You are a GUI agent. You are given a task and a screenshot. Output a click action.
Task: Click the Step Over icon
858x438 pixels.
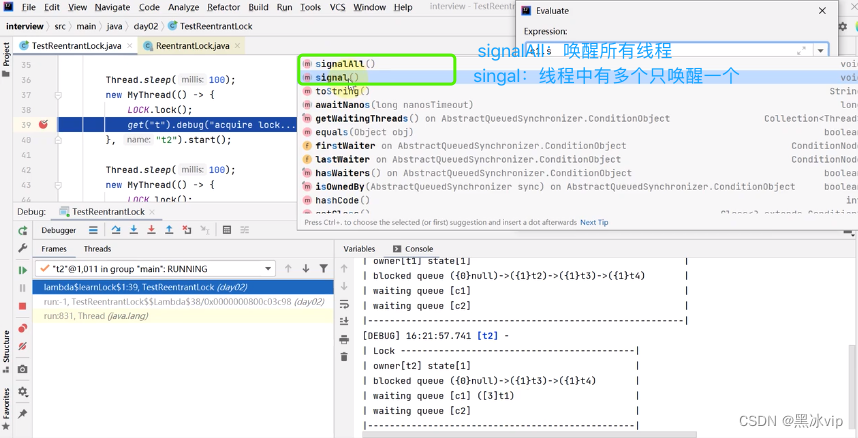(116, 230)
